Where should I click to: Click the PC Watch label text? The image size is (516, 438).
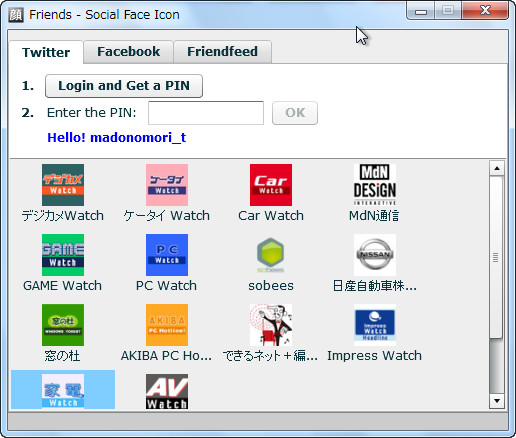tap(166, 286)
